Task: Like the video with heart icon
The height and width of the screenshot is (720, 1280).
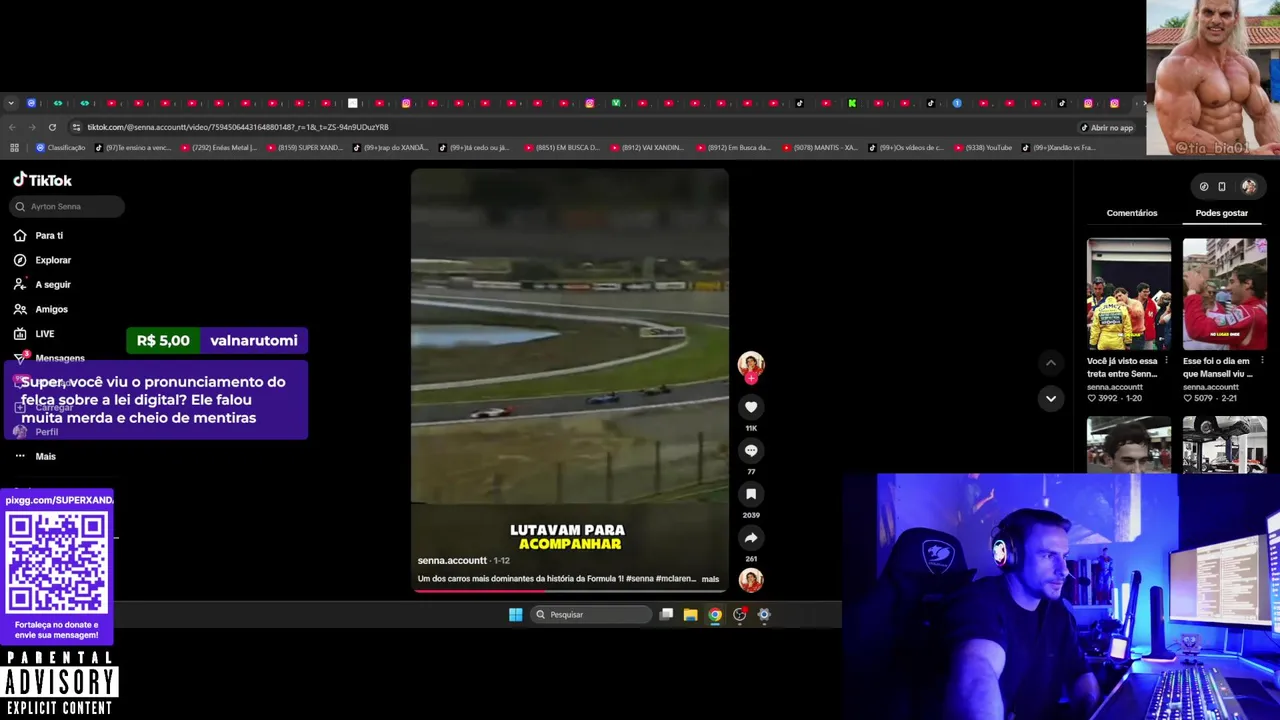Action: click(751, 407)
